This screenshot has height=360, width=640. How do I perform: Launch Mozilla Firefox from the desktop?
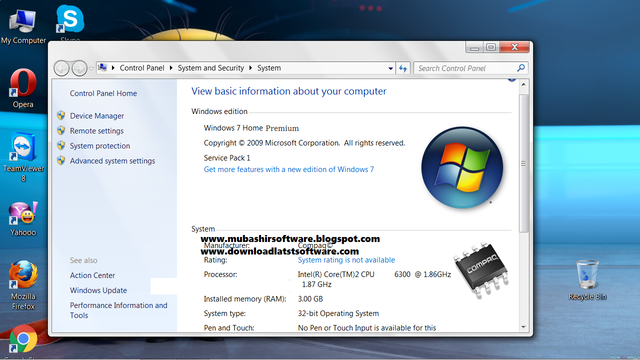(x=23, y=285)
